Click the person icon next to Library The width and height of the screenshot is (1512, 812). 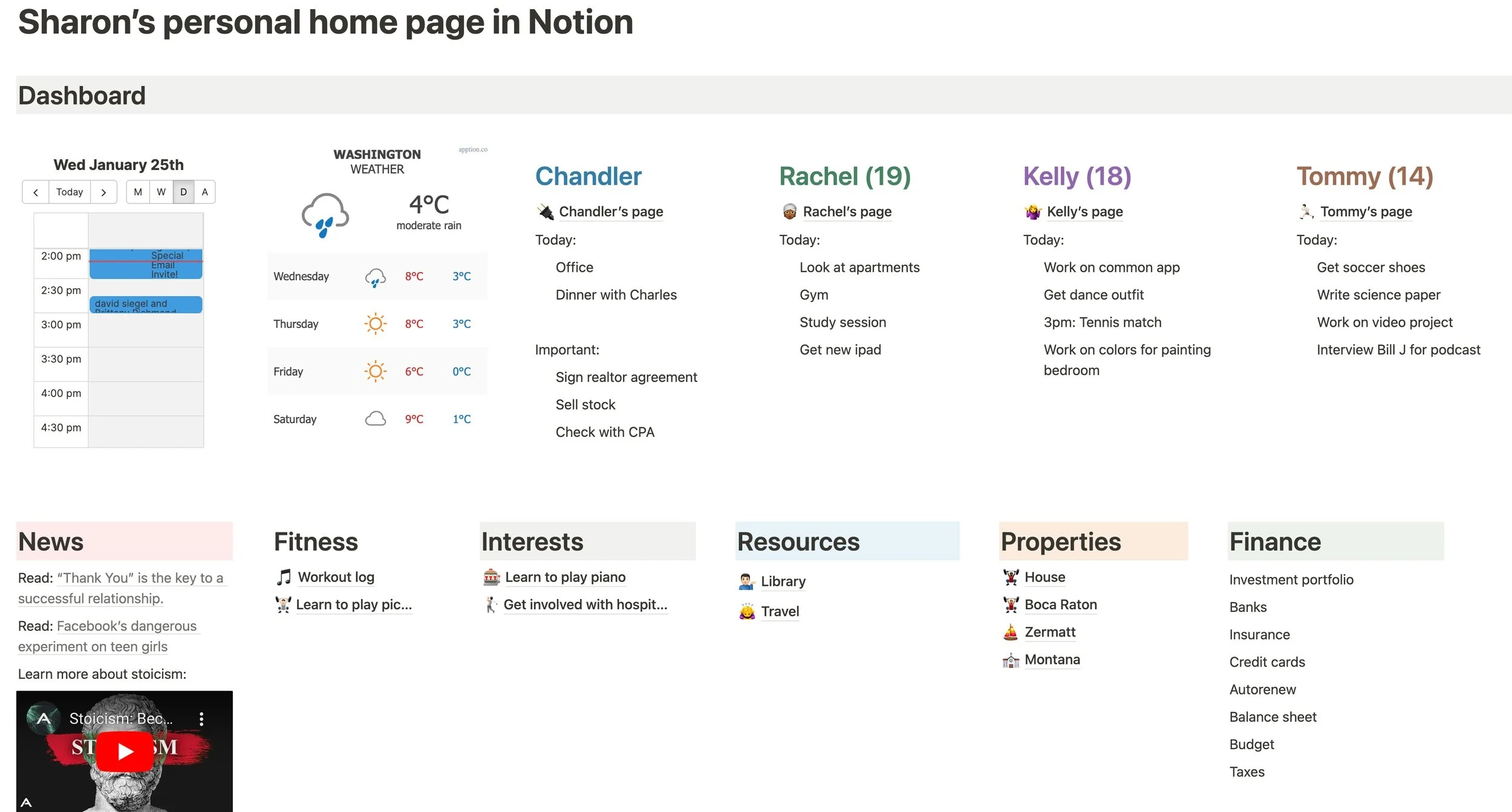tap(746, 581)
